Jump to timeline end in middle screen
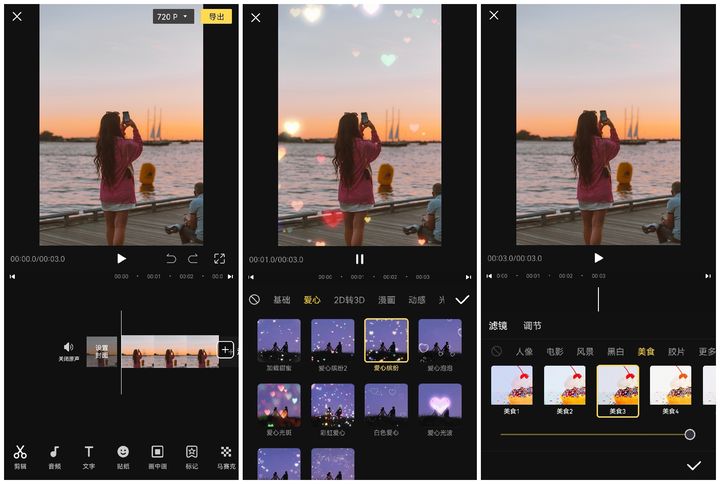Viewport: 720px width, 484px height. 468,277
